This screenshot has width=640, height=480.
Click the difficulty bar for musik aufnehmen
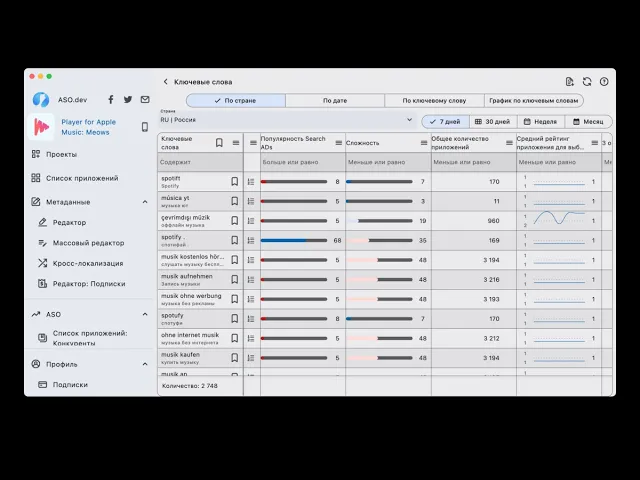[380, 280]
